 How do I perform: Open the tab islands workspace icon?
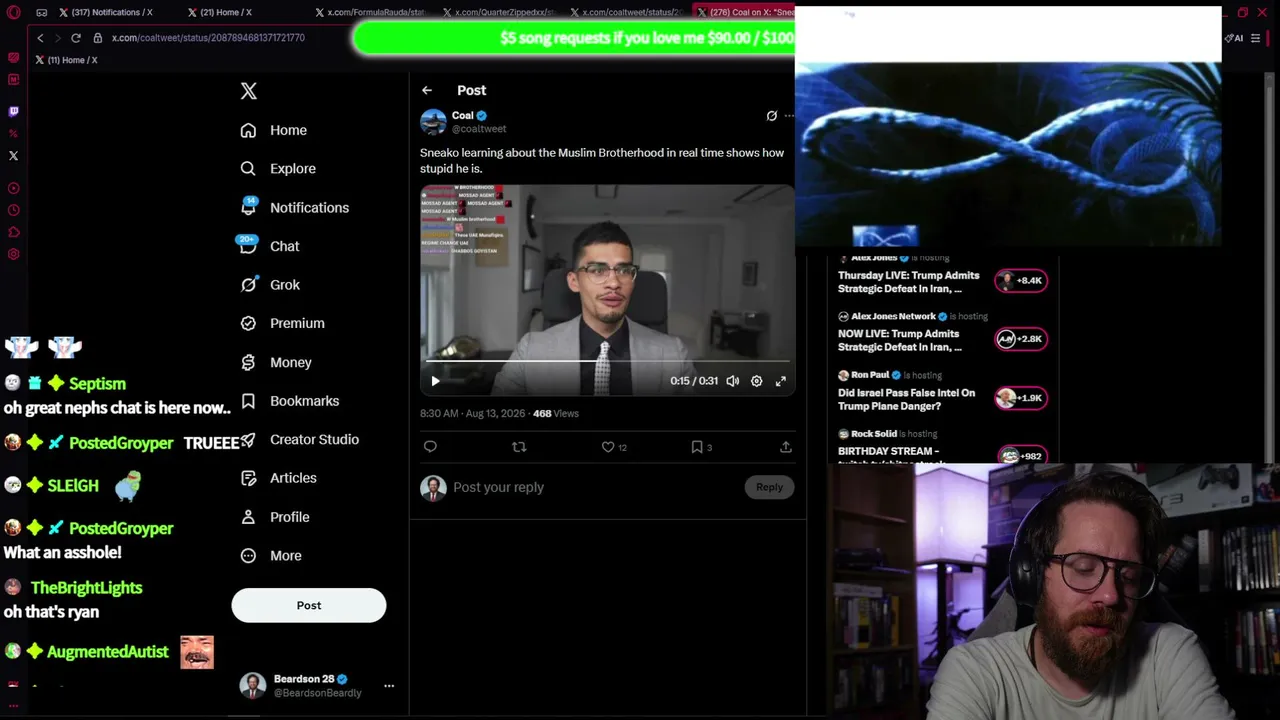point(42,13)
